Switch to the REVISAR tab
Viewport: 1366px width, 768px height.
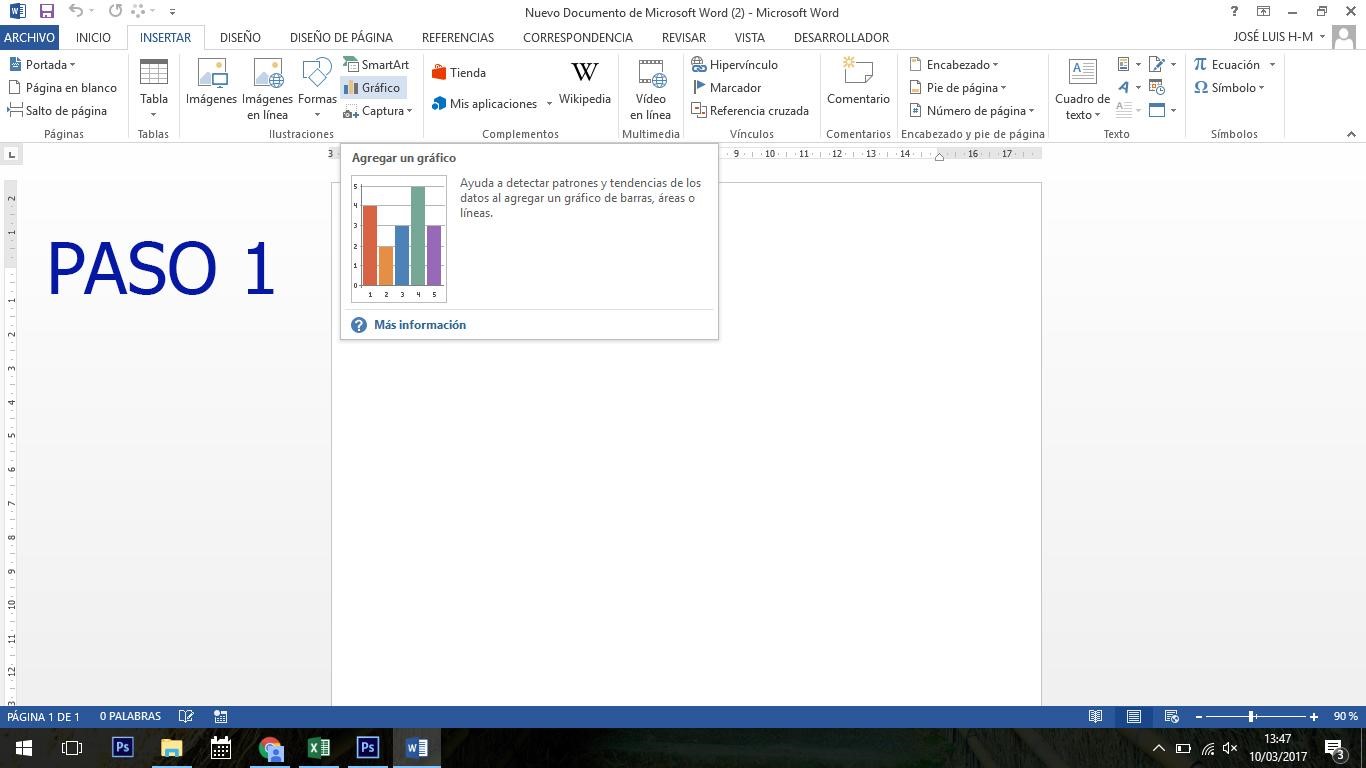pyautogui.click(x=684, y=37)
